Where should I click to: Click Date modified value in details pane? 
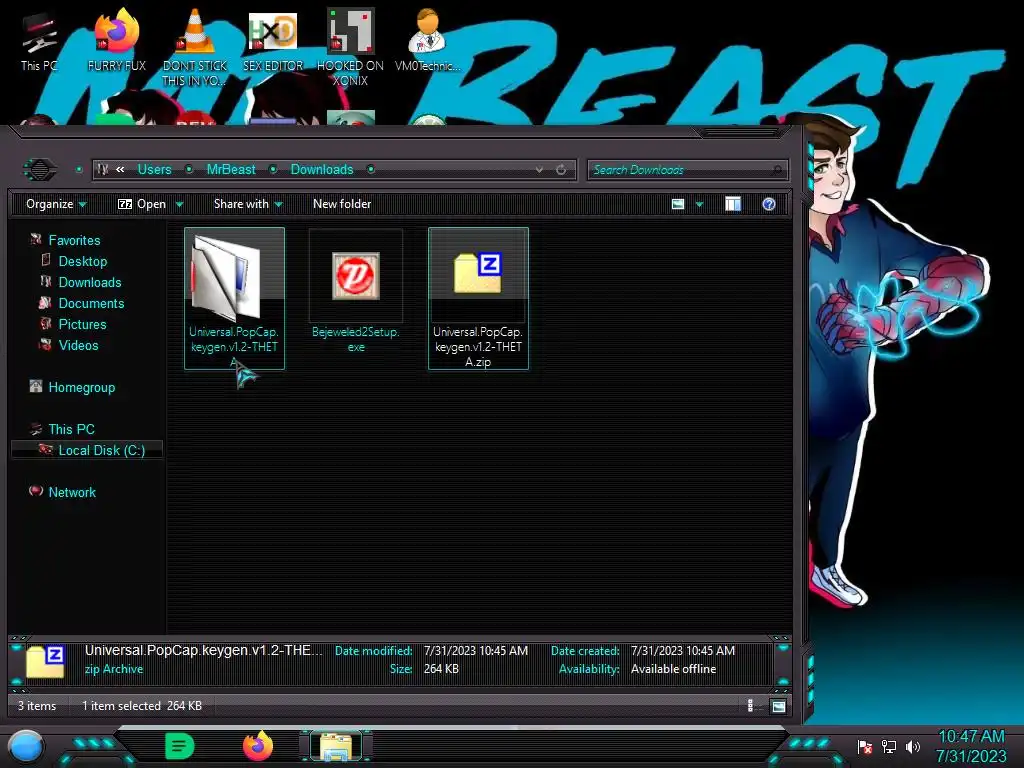coord(475,651)
